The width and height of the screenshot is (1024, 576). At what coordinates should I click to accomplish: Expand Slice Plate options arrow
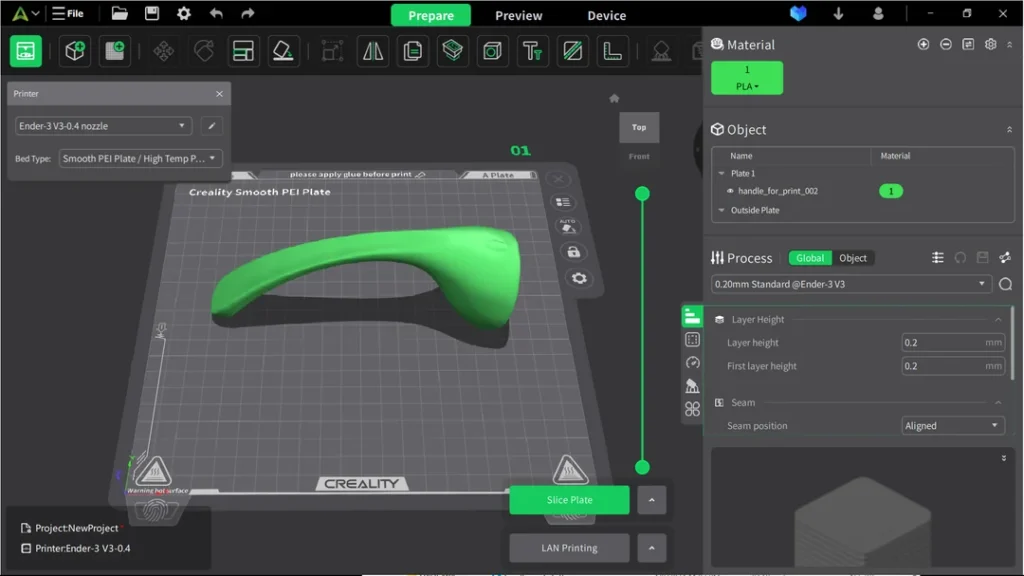(651, 500)
